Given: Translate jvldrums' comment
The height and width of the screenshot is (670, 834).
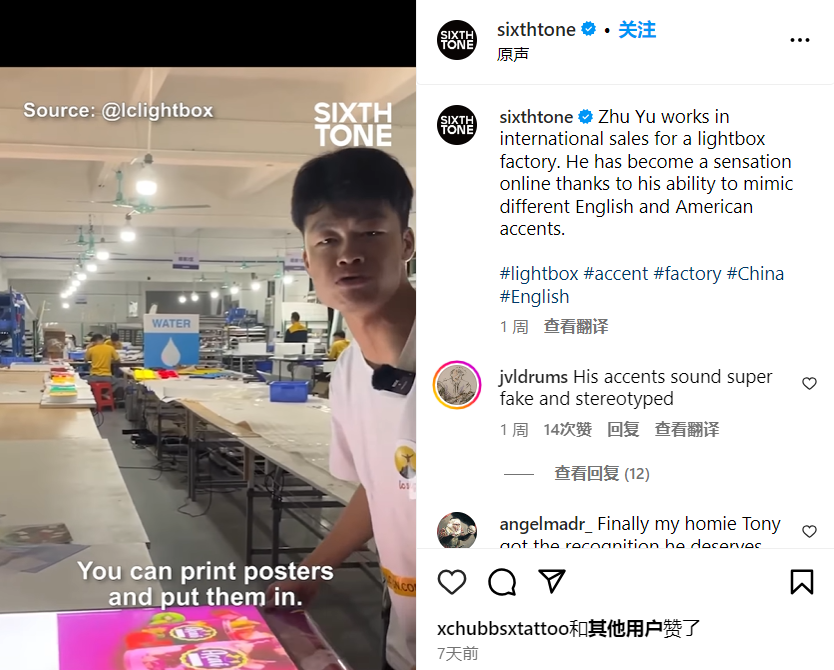Looking at the screenshot, I should point(687,429).
